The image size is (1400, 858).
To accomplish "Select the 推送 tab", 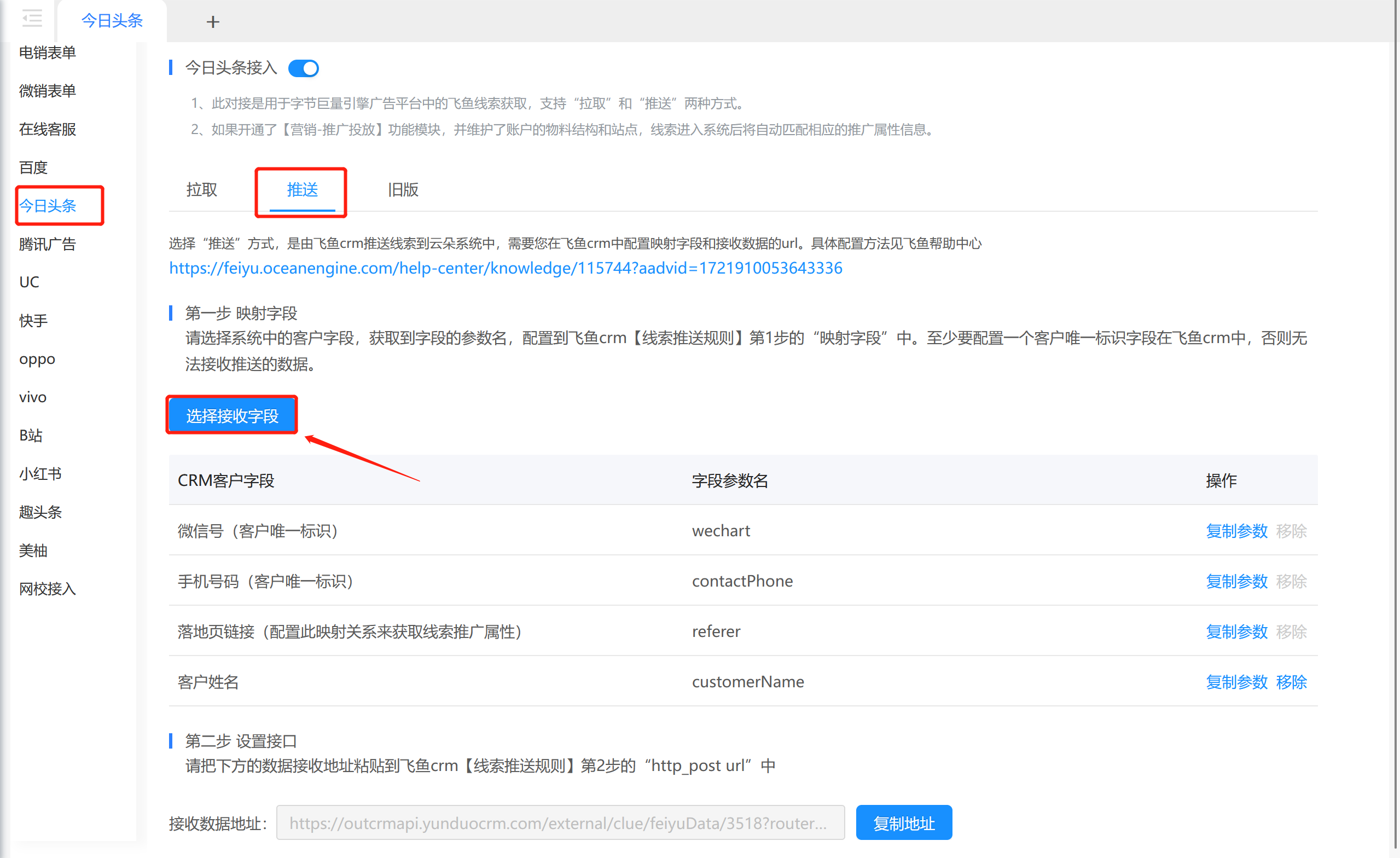I will click(301, 190).
